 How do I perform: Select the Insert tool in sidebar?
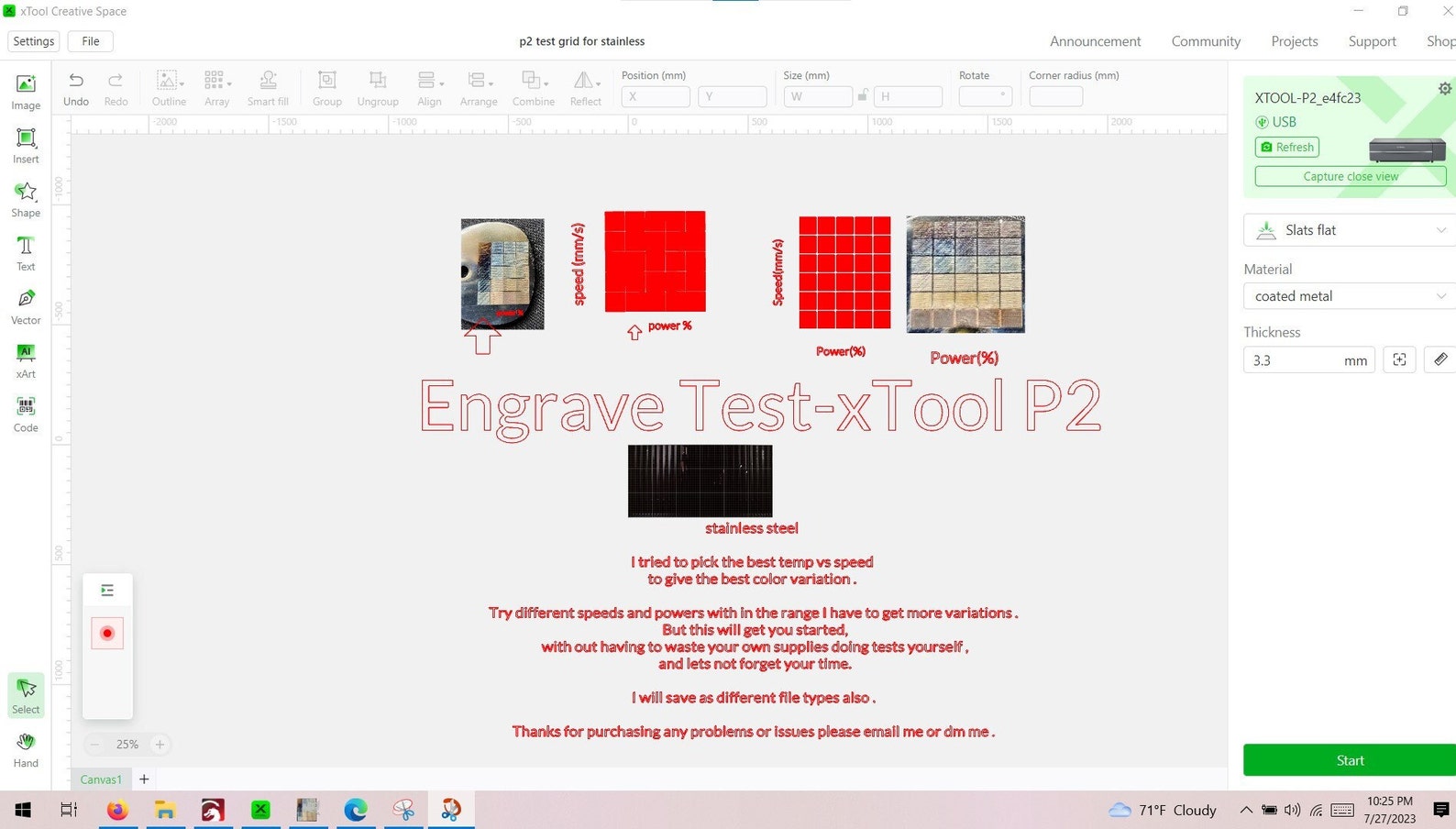(x=26, y=146)
